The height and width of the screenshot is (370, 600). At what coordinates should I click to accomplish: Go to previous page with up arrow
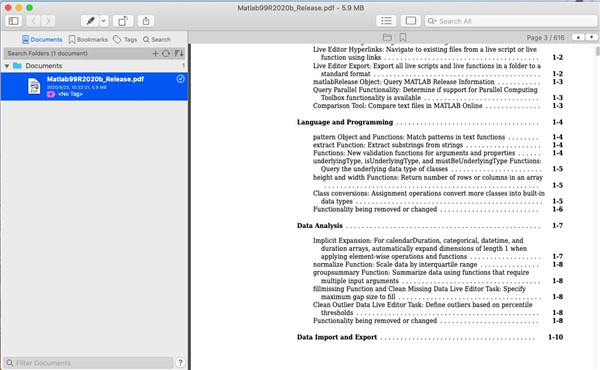click(x=578, y=37)
